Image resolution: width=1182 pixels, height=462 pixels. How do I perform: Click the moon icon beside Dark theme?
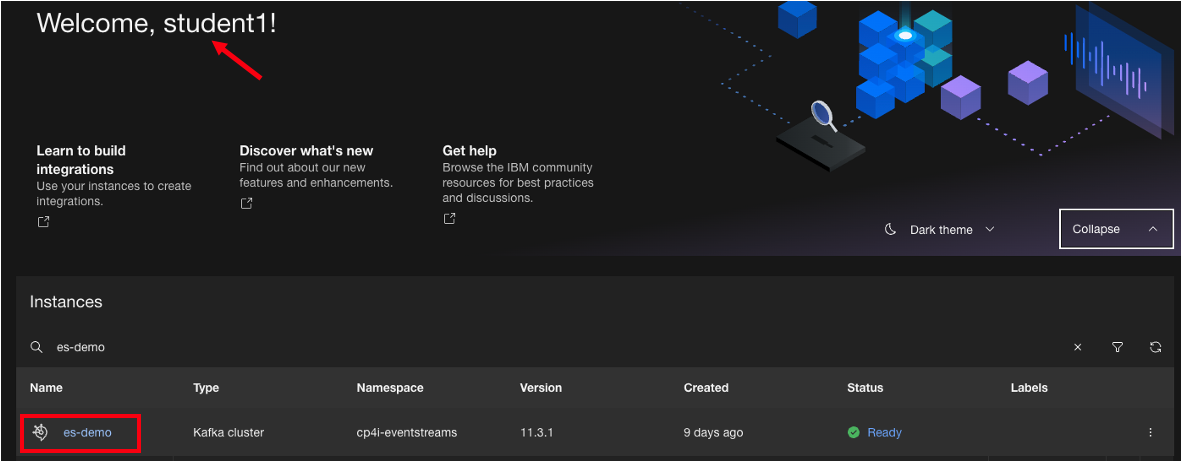coord(890,230)
